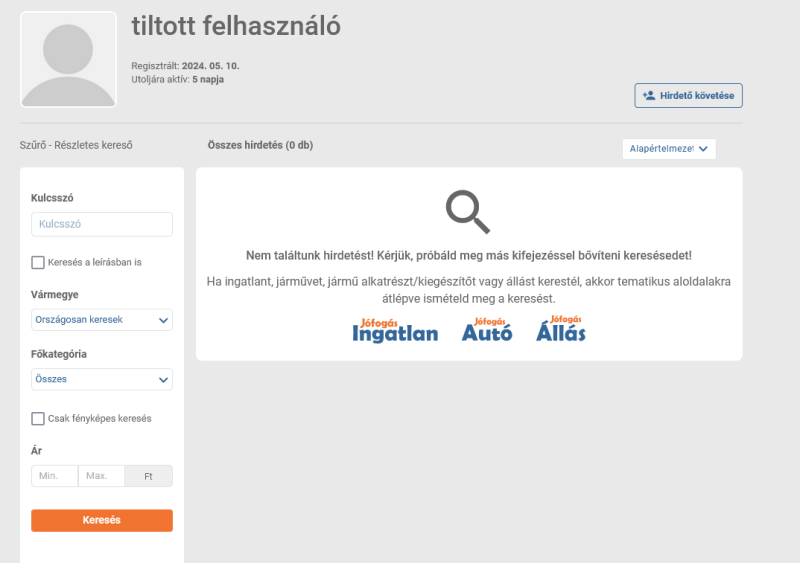Open the Jófogás Ingatlan logo link

click(x=395, y=330)
